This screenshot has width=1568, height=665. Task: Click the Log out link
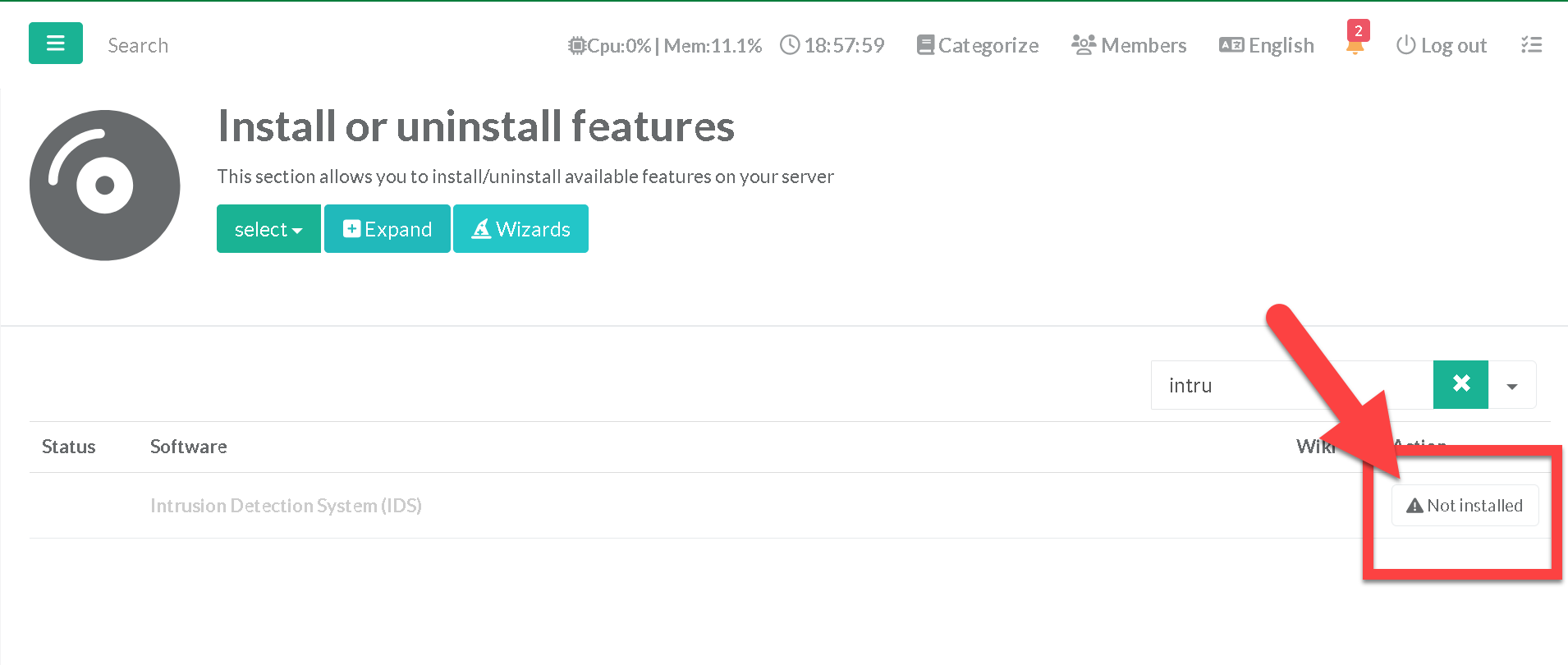1442,46
